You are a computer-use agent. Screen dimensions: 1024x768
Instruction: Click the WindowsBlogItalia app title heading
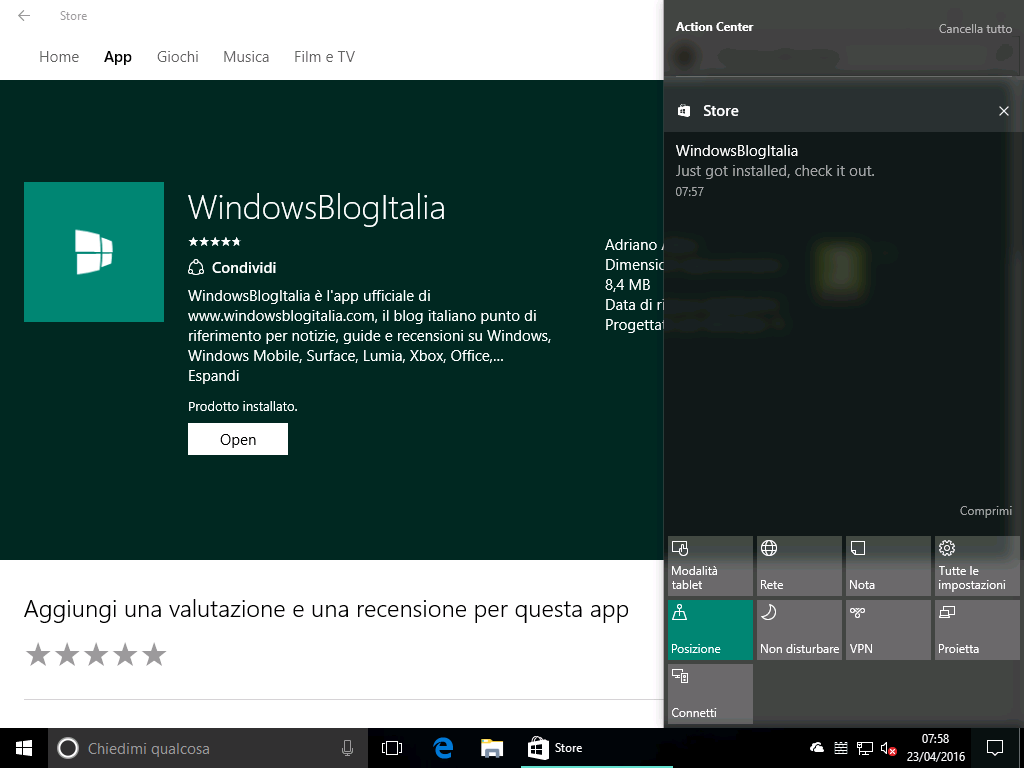click(317, 208)
